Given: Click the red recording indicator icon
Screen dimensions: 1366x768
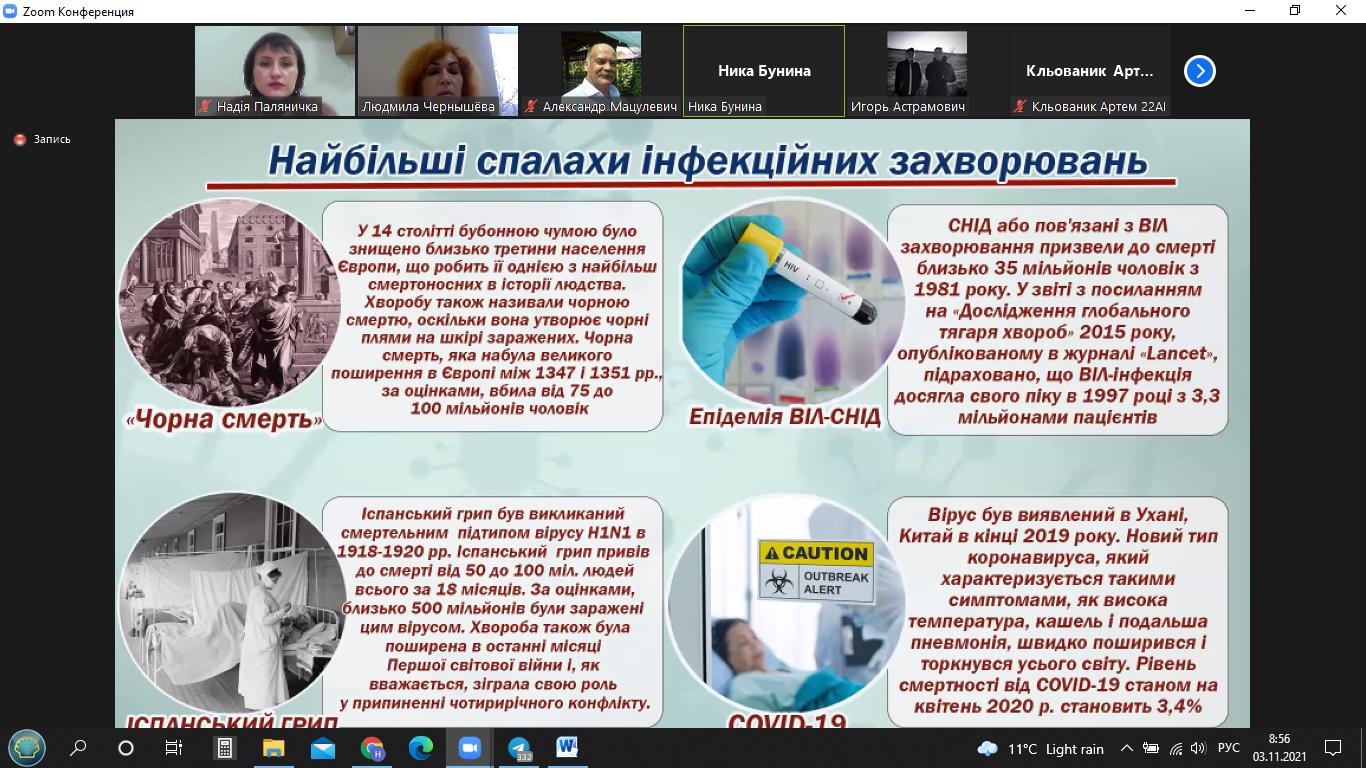Looking at the screenshot, I should (x=19, y=140).
